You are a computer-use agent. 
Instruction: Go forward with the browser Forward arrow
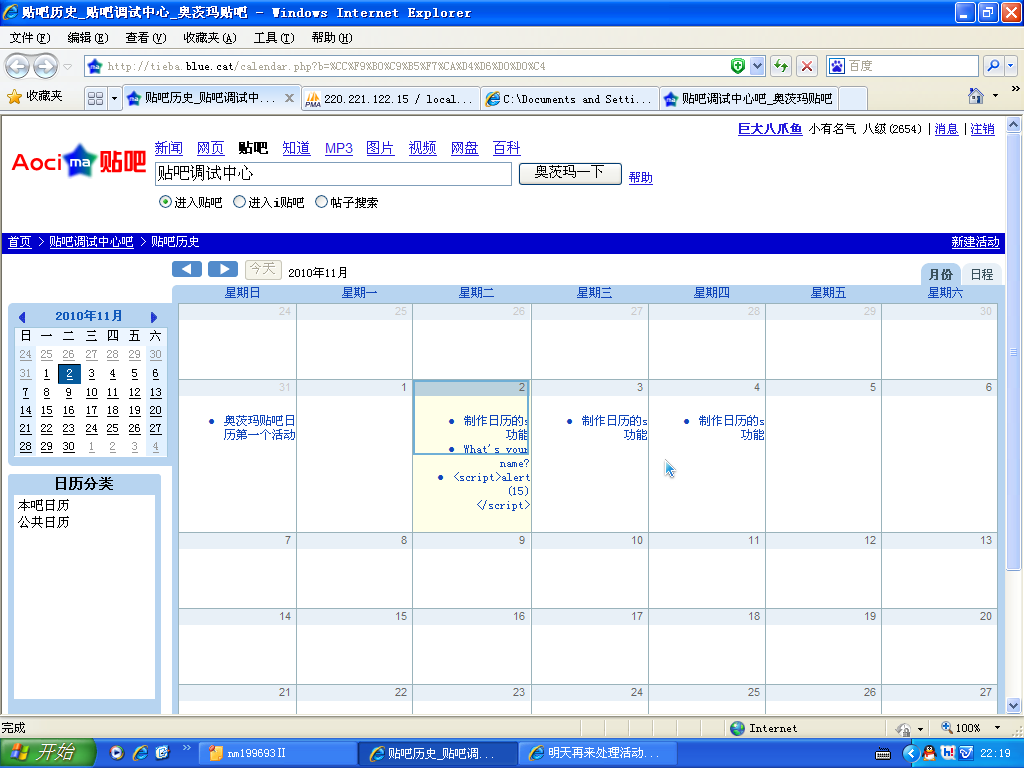click(45, 66)
